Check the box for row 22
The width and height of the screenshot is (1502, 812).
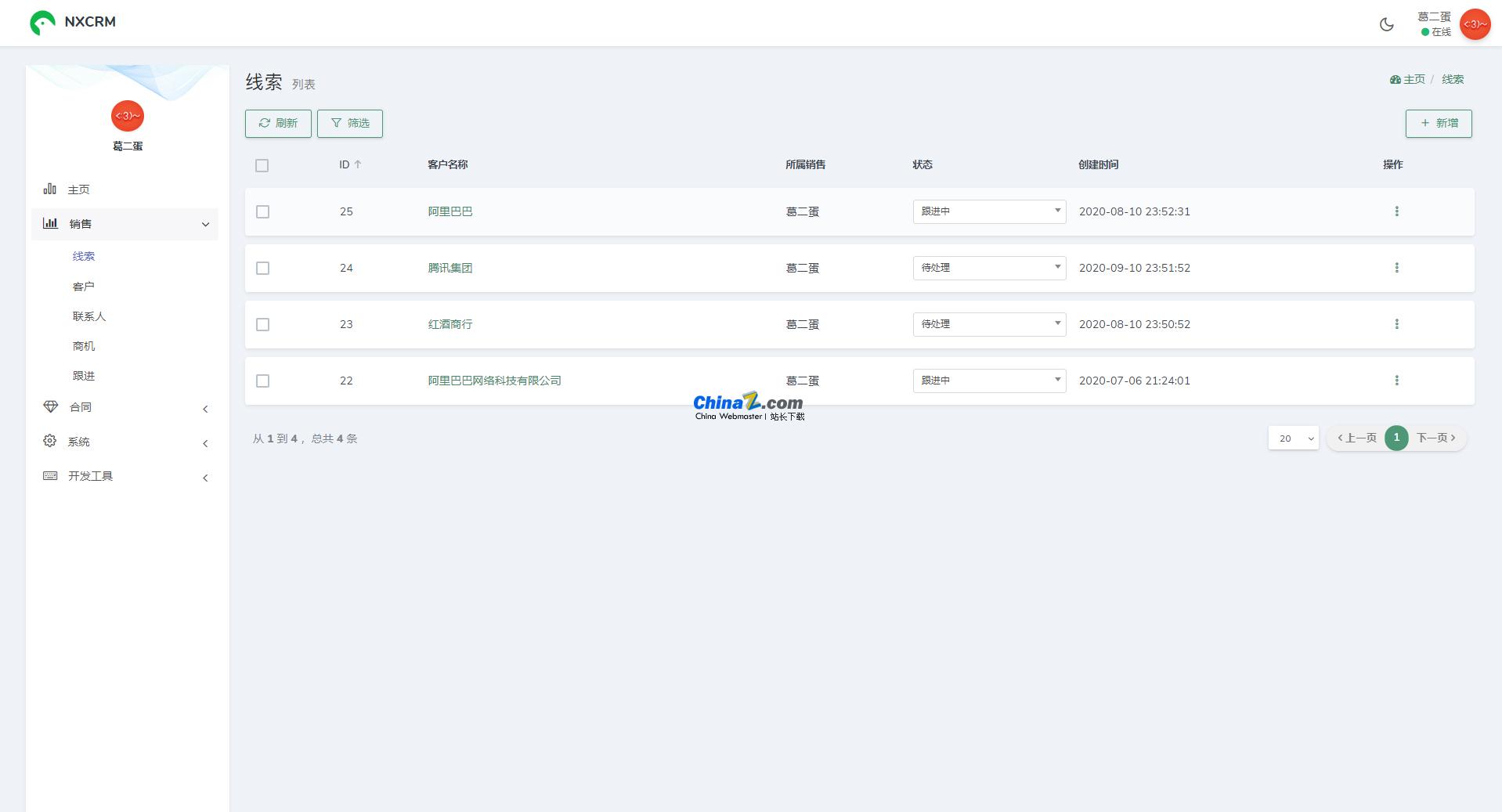coord(262,381)
